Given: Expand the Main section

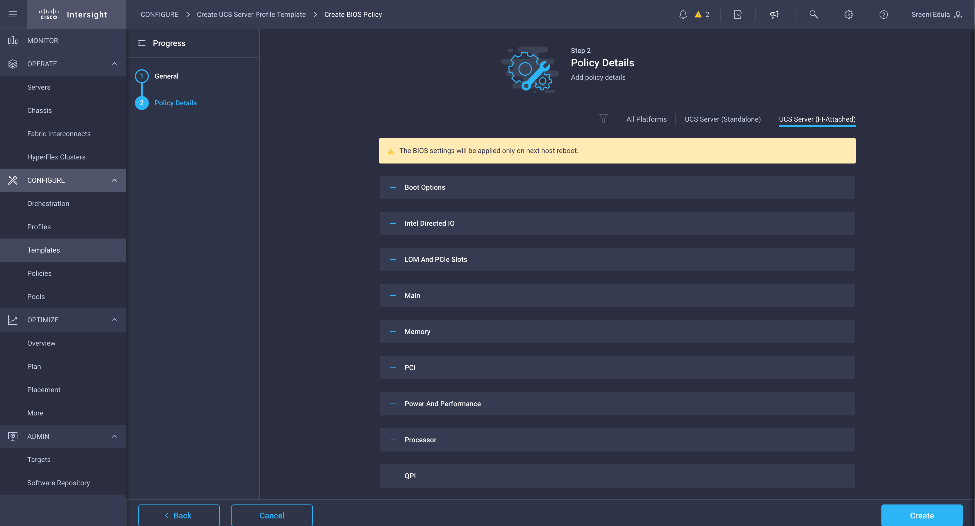Looking at the screenshot, I should [617, 295].
